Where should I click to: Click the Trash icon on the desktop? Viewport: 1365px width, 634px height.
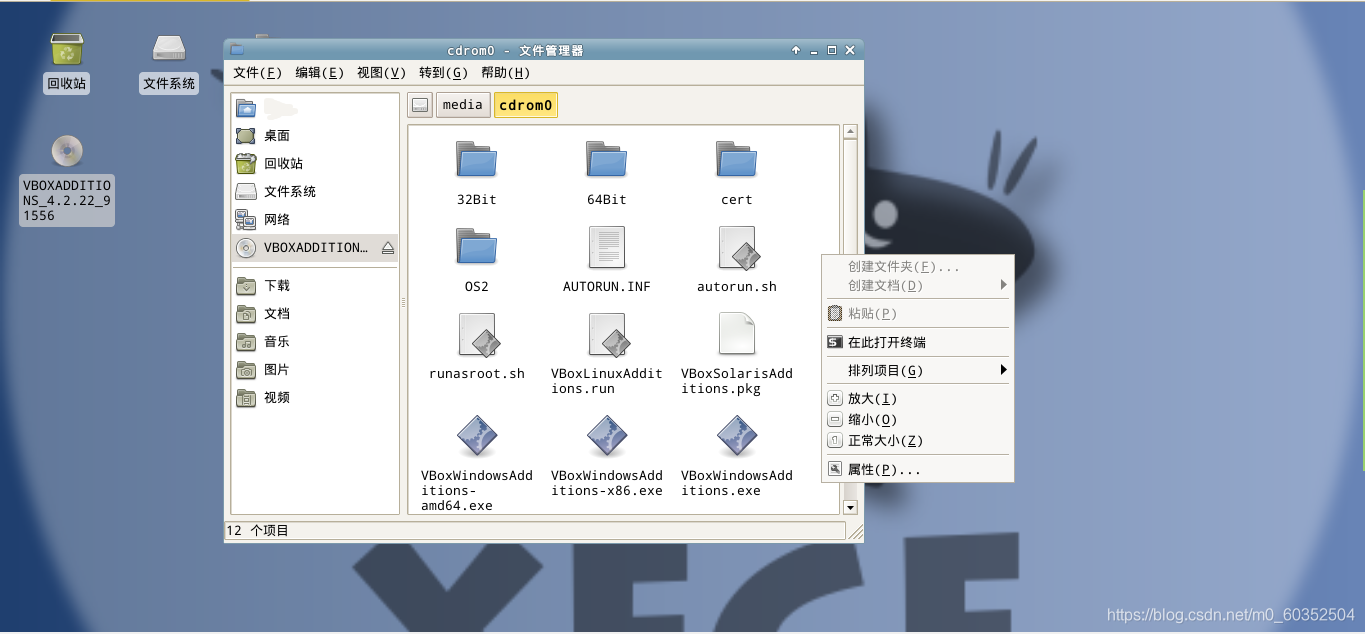[67, 48]
